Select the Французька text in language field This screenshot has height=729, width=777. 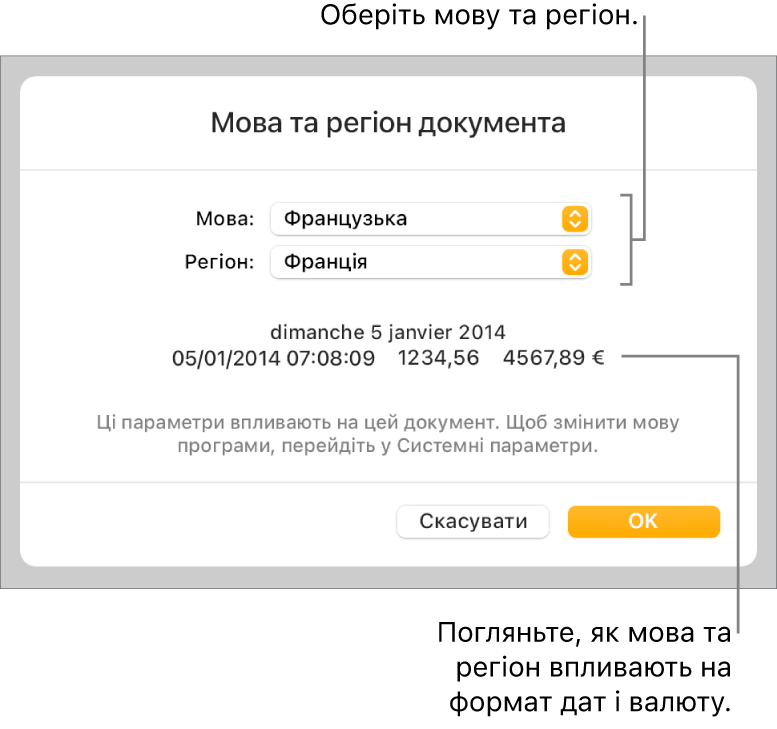(345, 219)
